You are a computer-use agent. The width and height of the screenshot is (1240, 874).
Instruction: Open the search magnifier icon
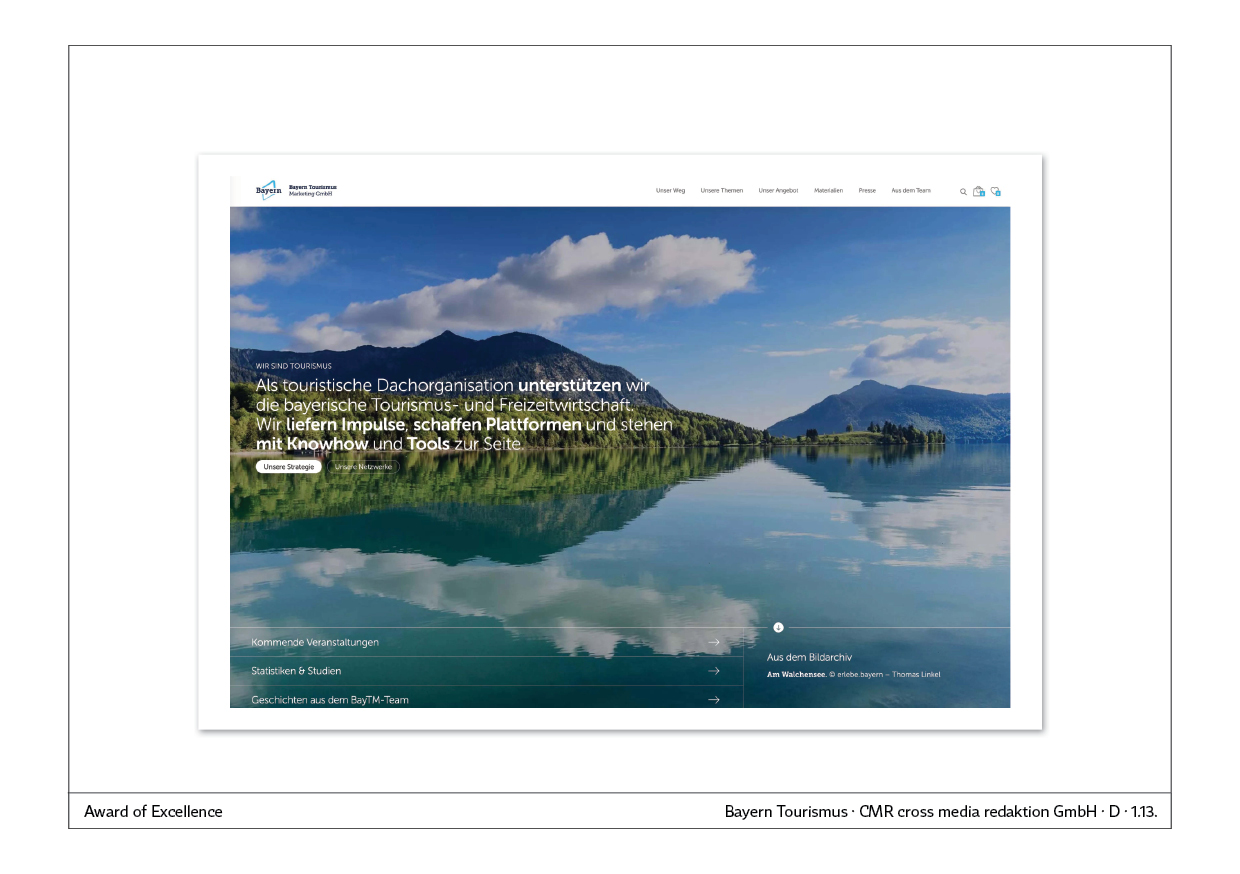(x=964, y=191)
